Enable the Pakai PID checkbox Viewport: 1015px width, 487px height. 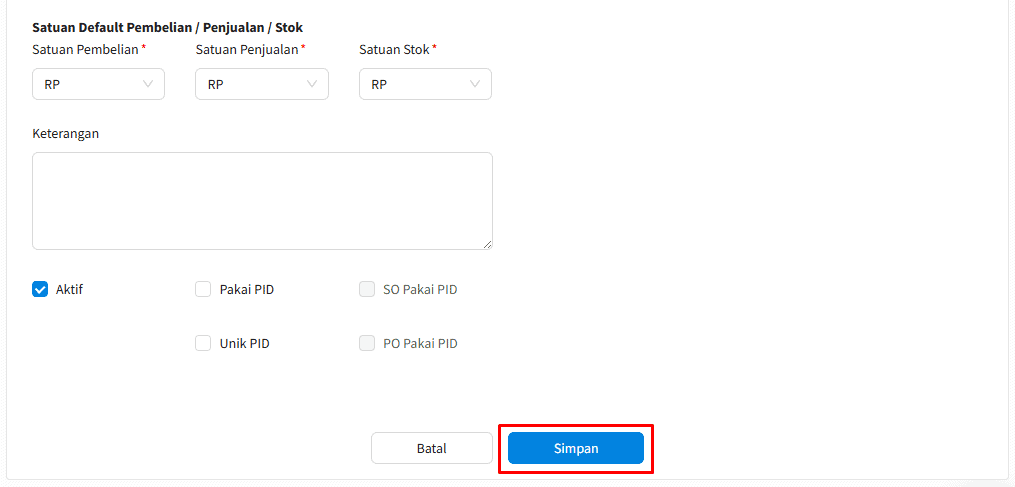click(203, 289)
